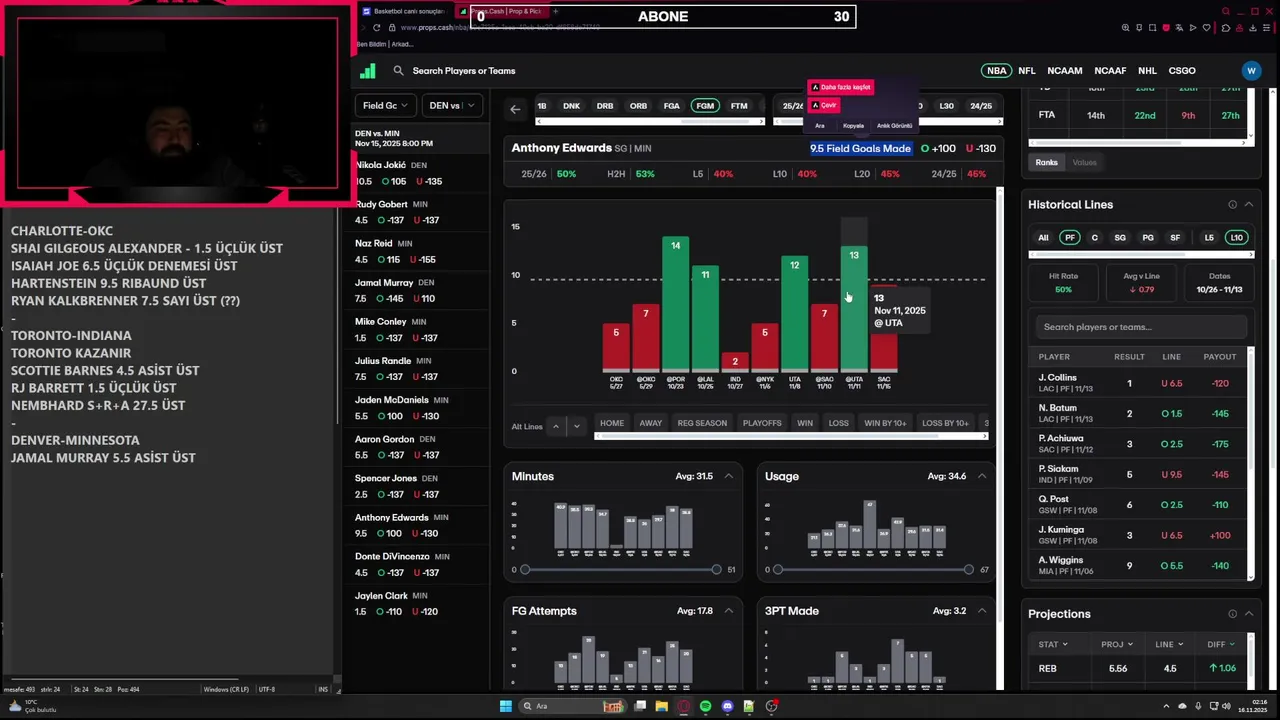Image resolution: width=1280 pixels, height=720 pixels.
Task: Filter chart by AWAY games
Action: [x=651, y=423]
